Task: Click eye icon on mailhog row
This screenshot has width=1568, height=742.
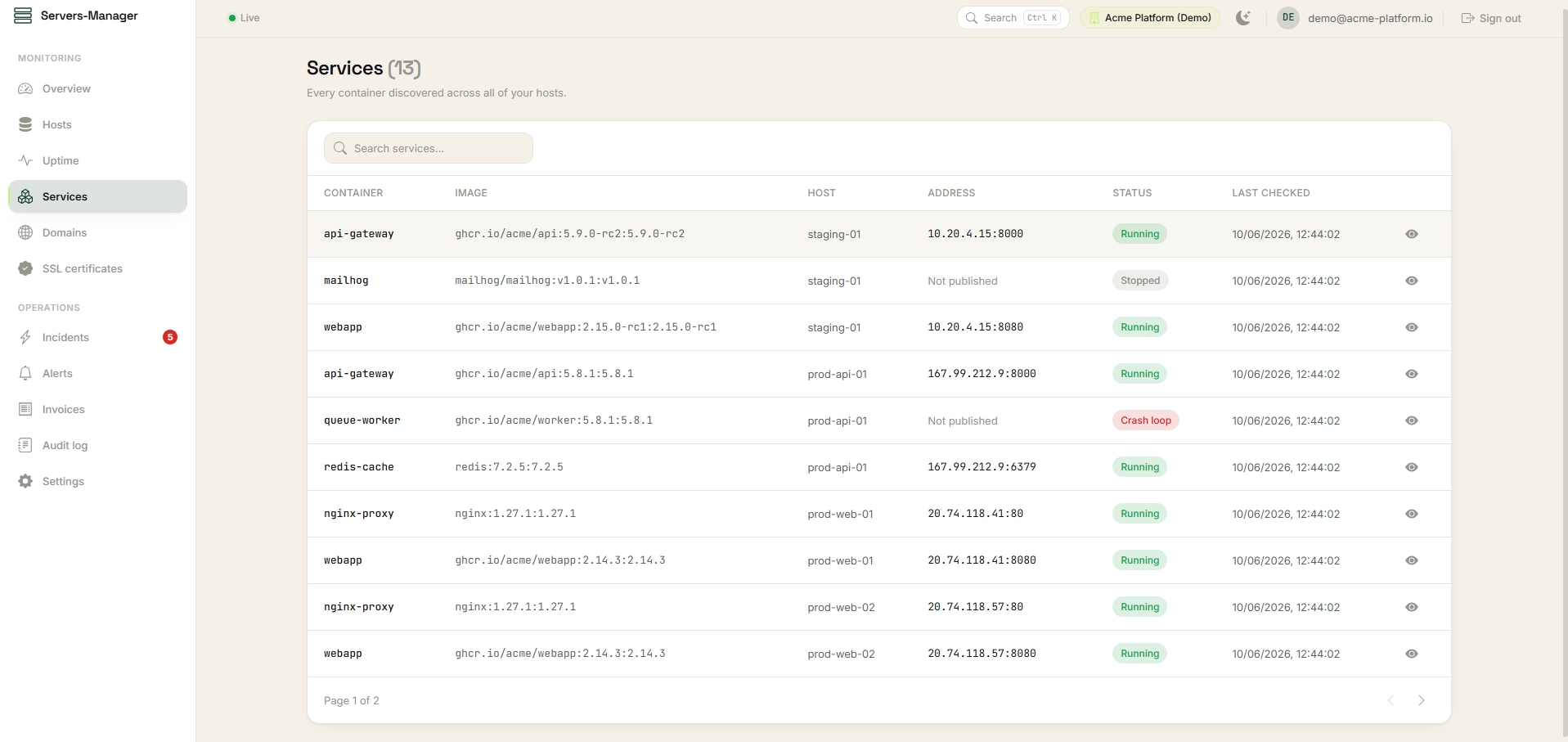Action: (x=1412, y=281)
